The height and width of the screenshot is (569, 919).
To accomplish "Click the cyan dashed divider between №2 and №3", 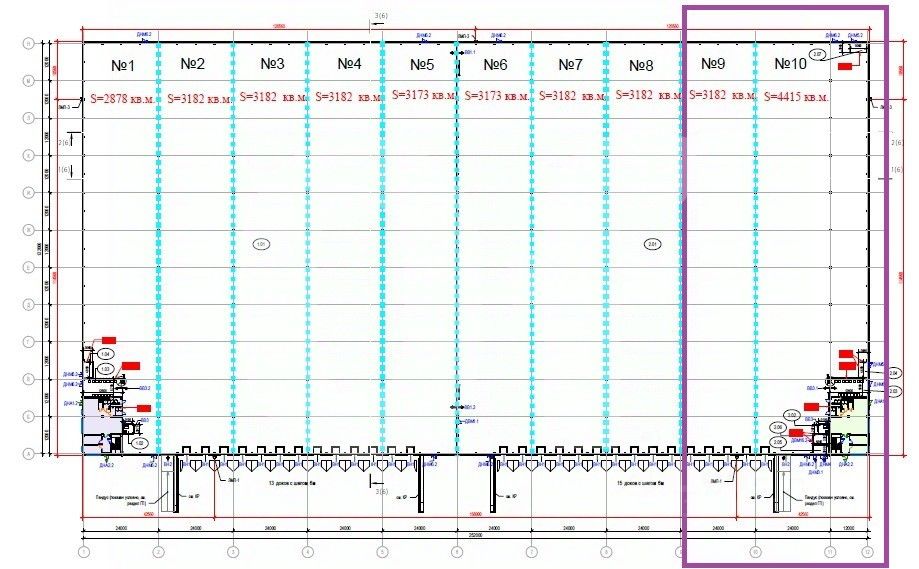I will (233, 248).
